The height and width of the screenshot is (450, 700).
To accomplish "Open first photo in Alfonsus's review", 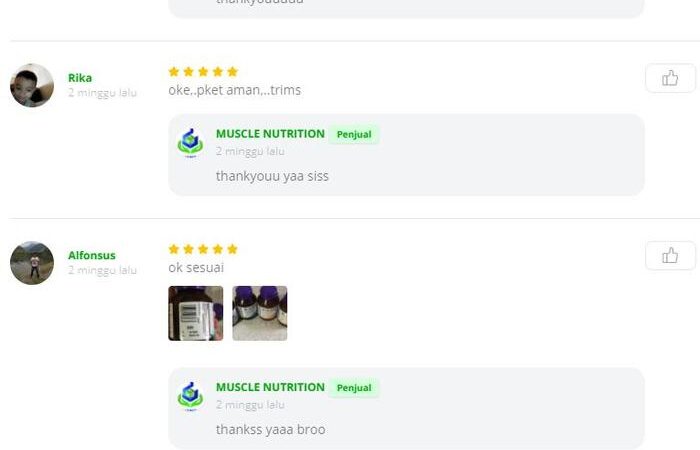I will click(x=196, y=313).
